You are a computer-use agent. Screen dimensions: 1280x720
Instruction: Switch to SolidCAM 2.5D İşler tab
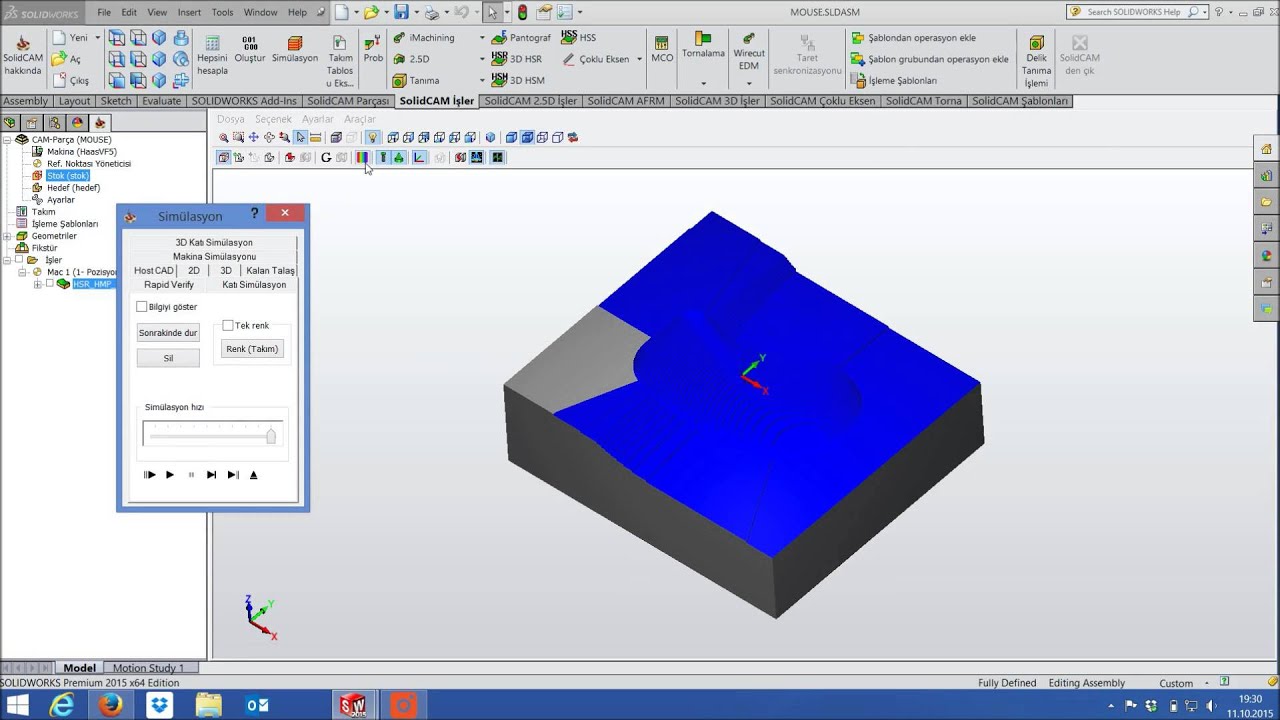coord(530,101)
